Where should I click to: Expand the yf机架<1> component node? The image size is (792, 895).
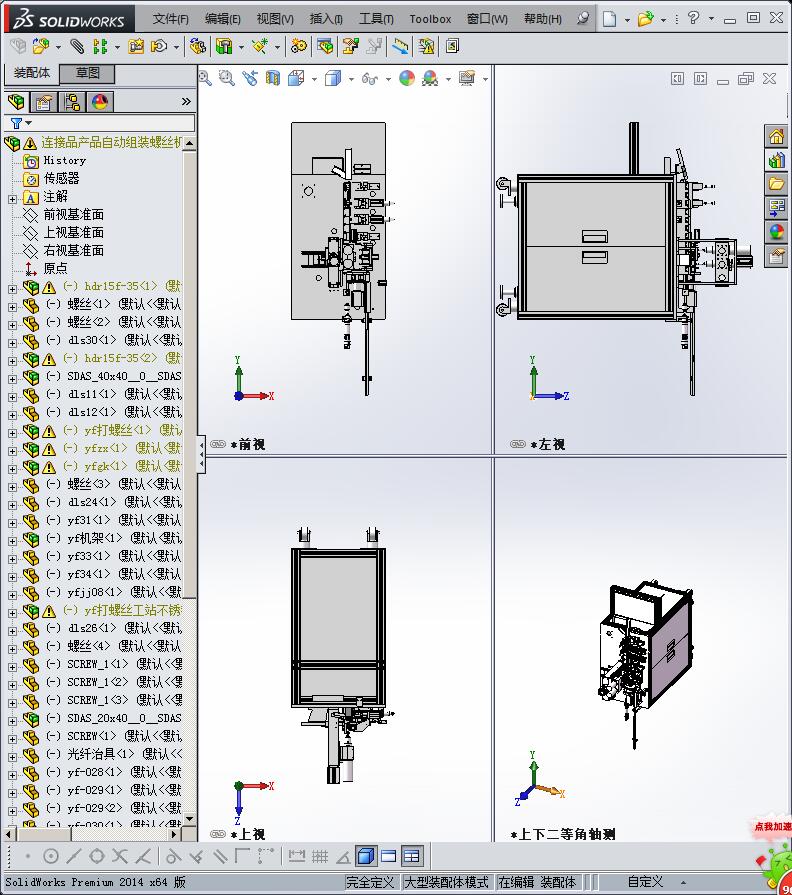[x=13, y=541]
